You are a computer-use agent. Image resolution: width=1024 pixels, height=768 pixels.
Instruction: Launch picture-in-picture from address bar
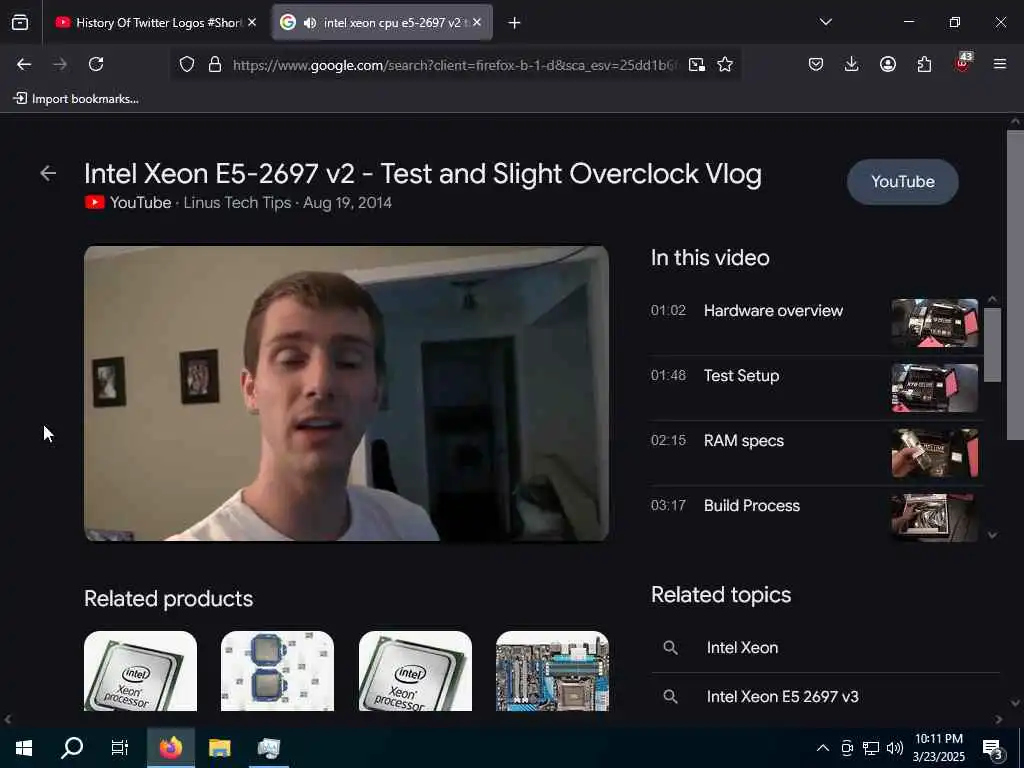tap(697, 65)
